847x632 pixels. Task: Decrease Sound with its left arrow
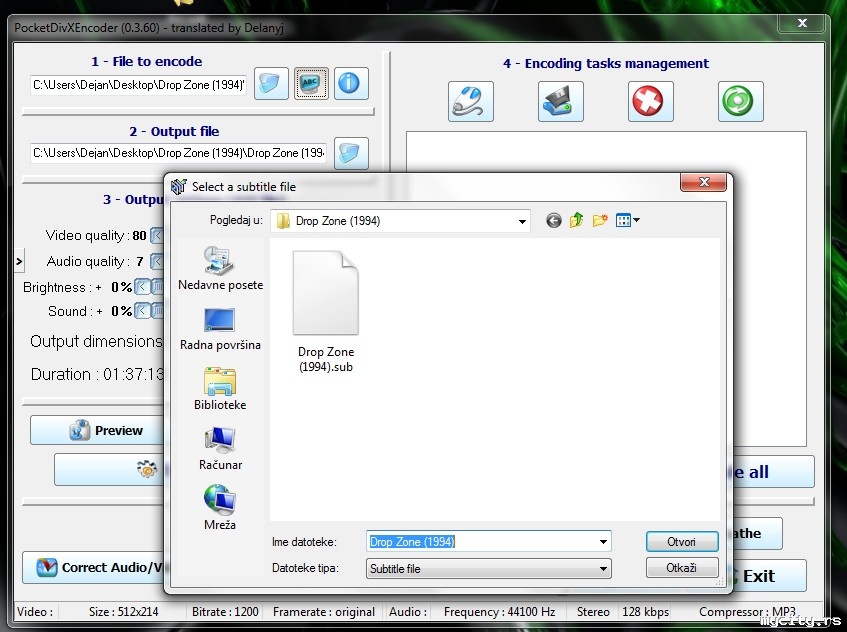coord(142,311)
